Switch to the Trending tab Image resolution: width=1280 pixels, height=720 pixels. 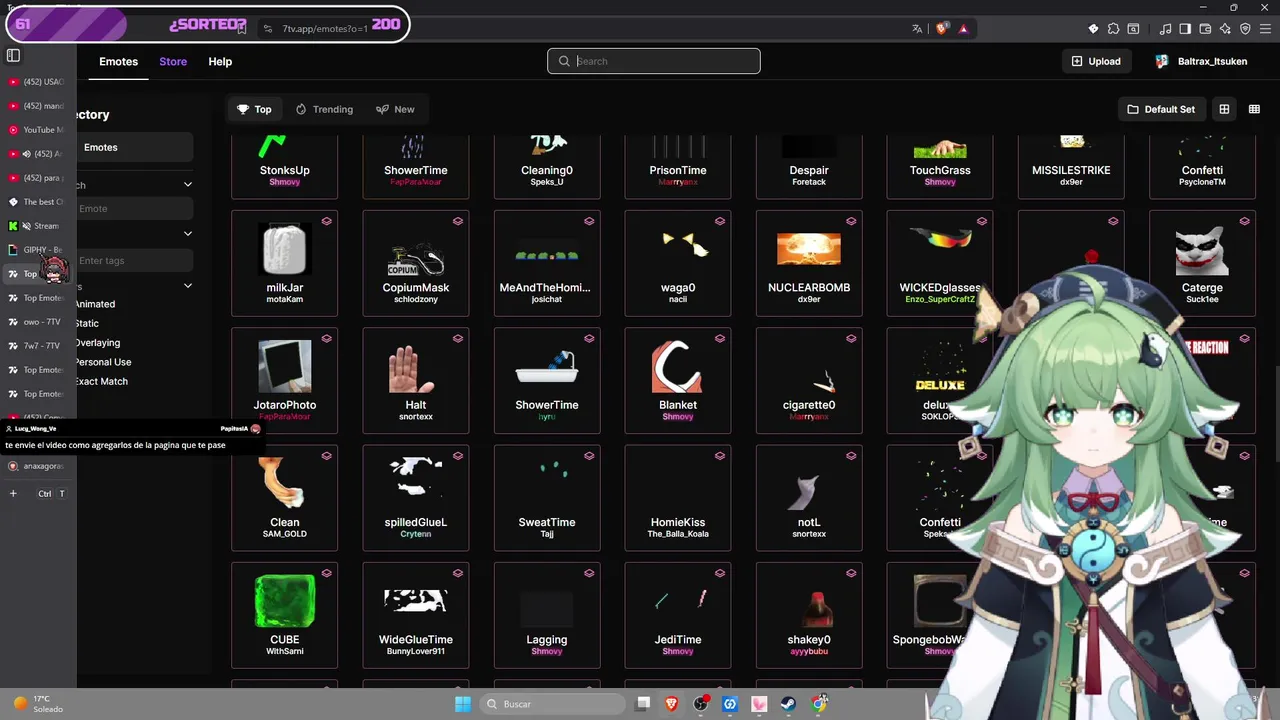click(324, 109)
